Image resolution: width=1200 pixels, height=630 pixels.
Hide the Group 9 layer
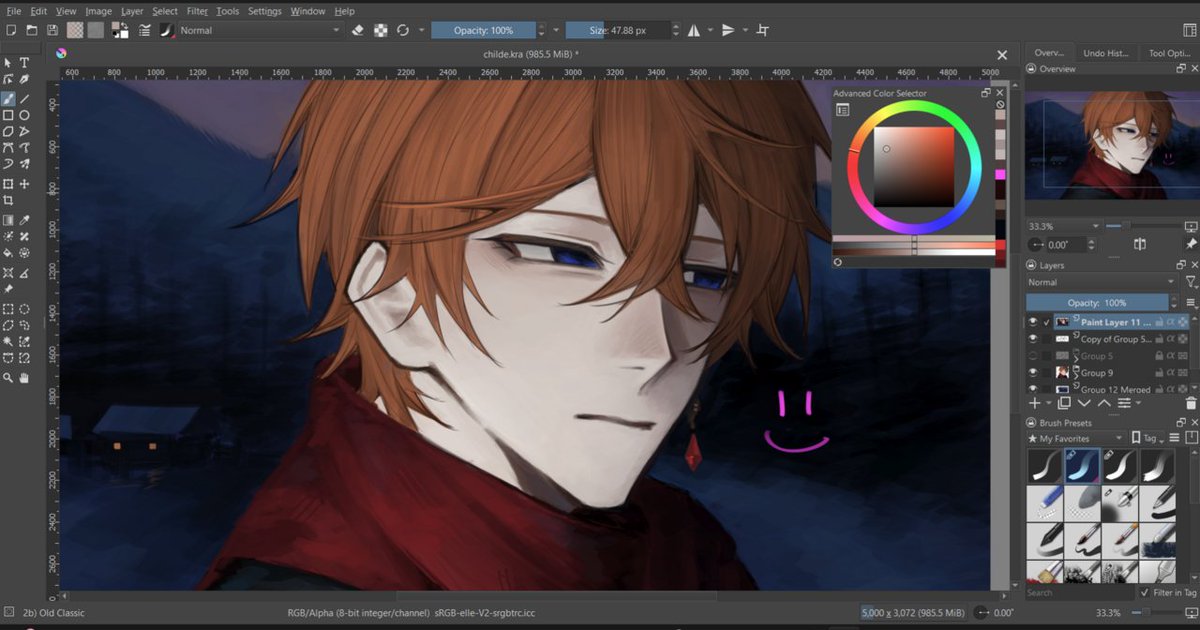(x=1033, y=373)
